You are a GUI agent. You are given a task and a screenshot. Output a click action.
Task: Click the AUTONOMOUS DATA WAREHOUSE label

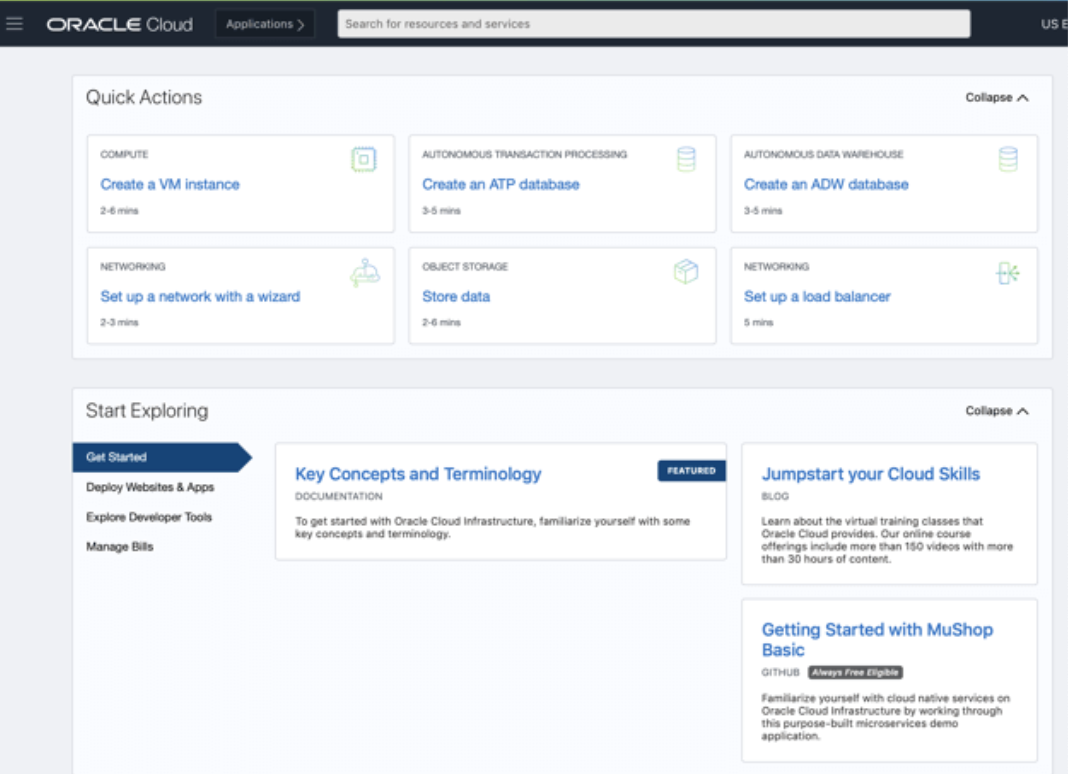click(823, 155)
